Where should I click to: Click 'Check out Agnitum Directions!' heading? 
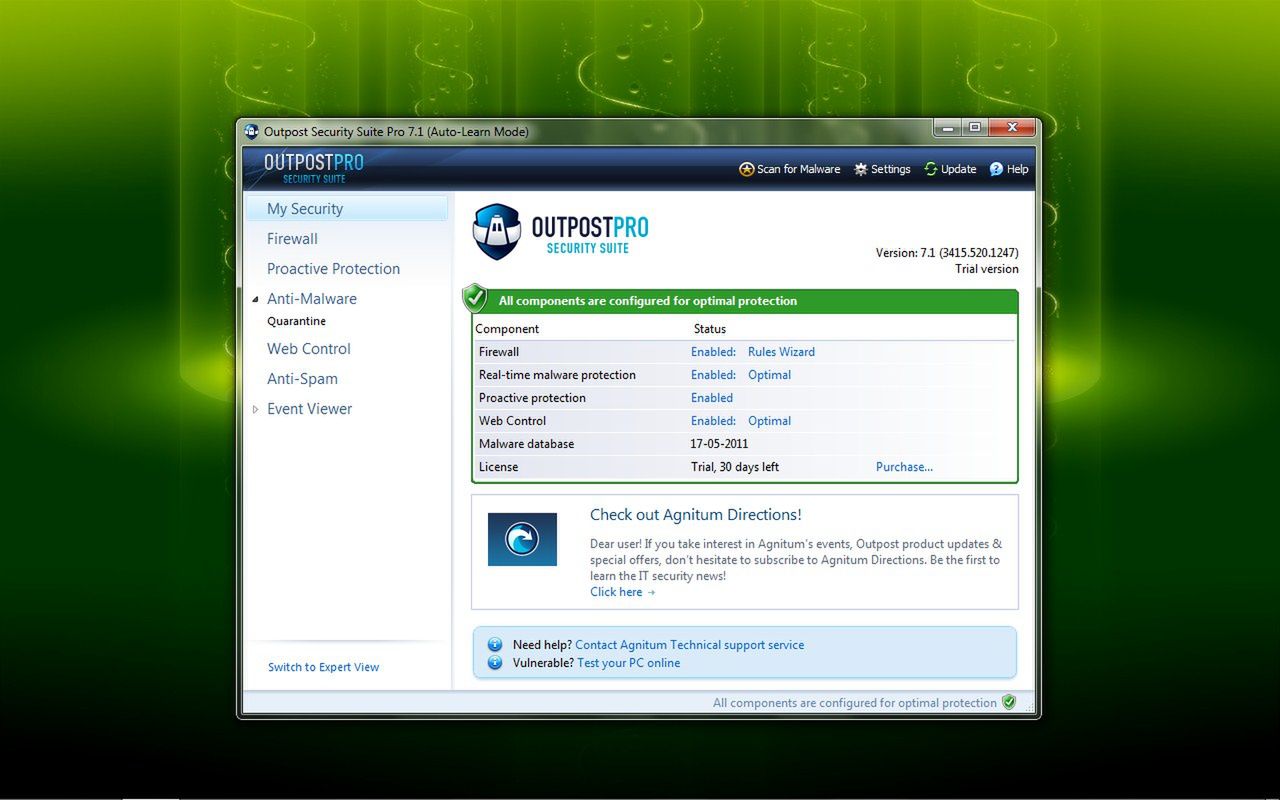point(696,515)
